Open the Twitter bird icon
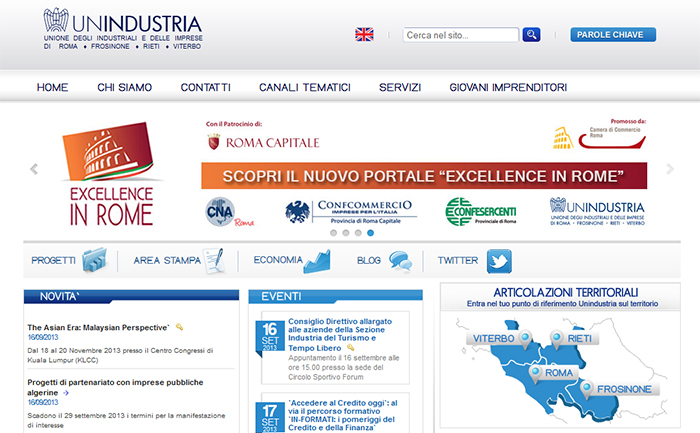The height and width of the screenshot is (433, 700). 499,261
